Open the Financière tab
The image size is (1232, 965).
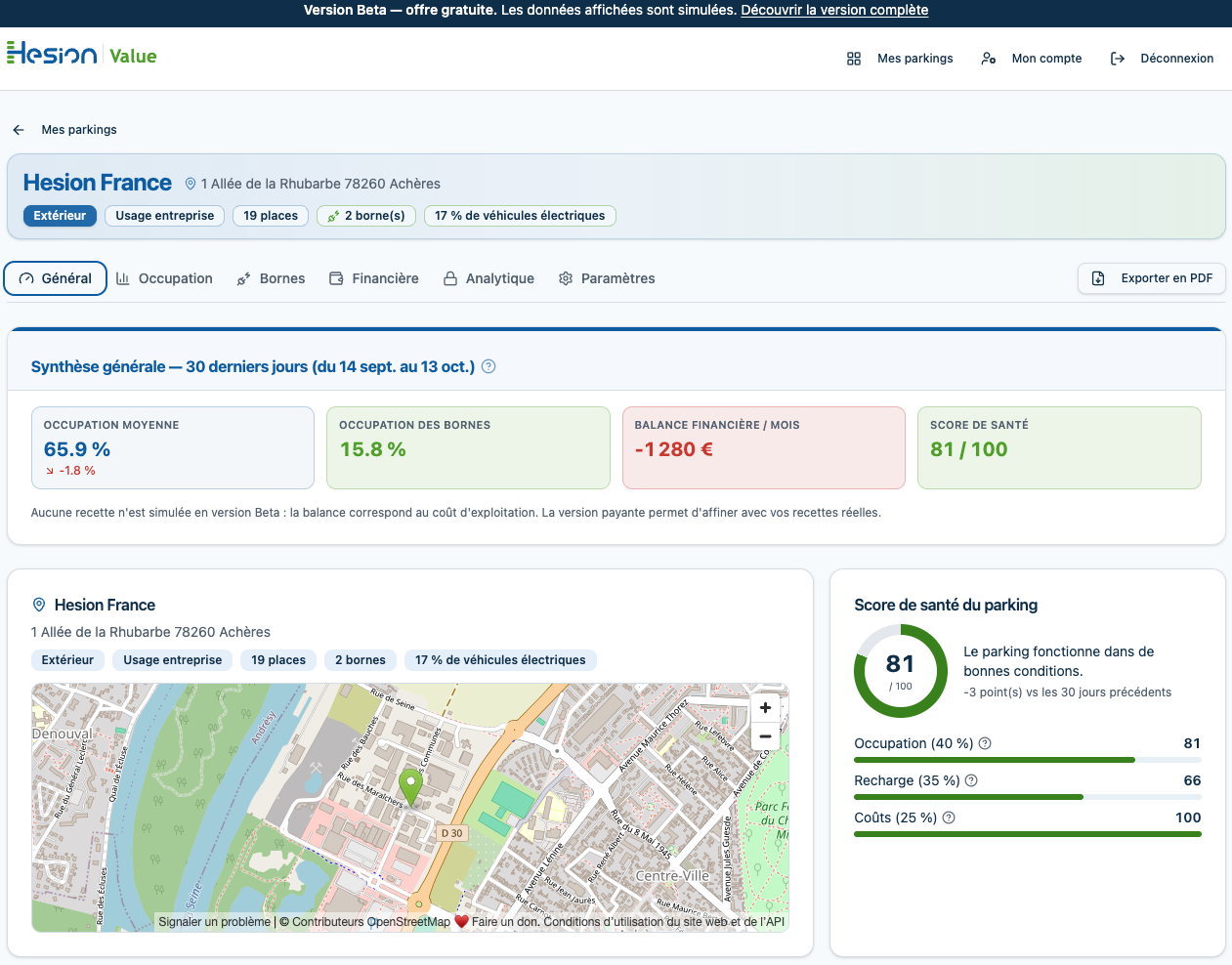coord(373,278)
